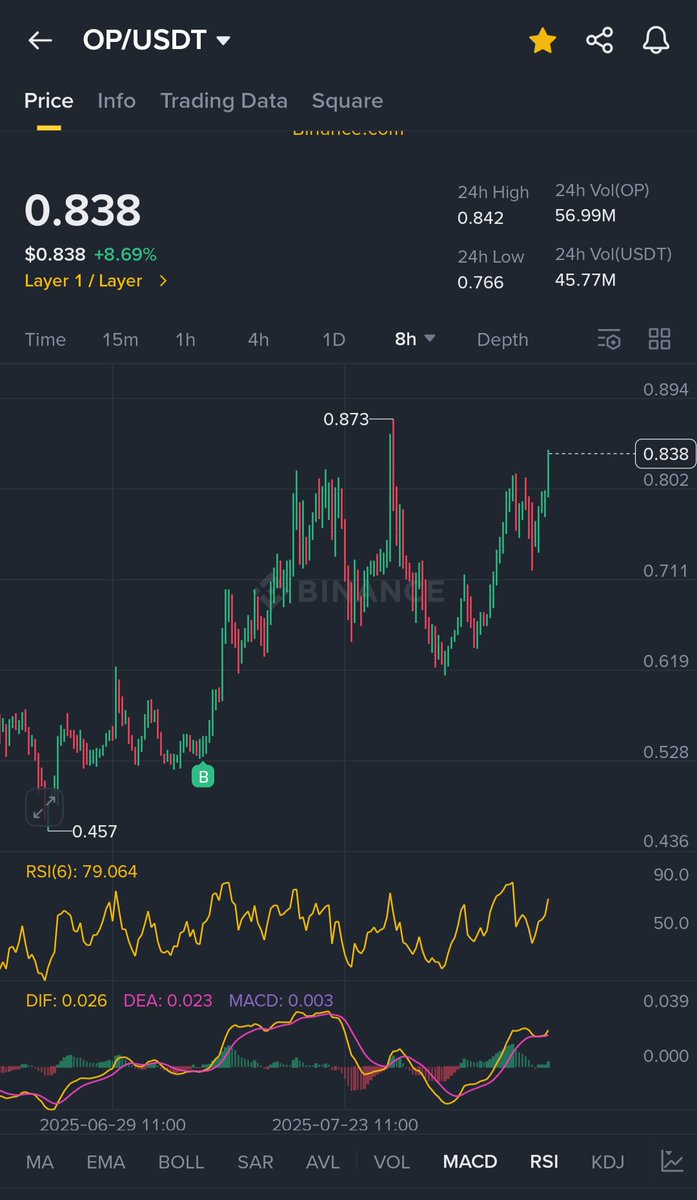Screen dimensions: 697x1200
Task: Tap the green B buy marker
Action: tap(203, 775)
